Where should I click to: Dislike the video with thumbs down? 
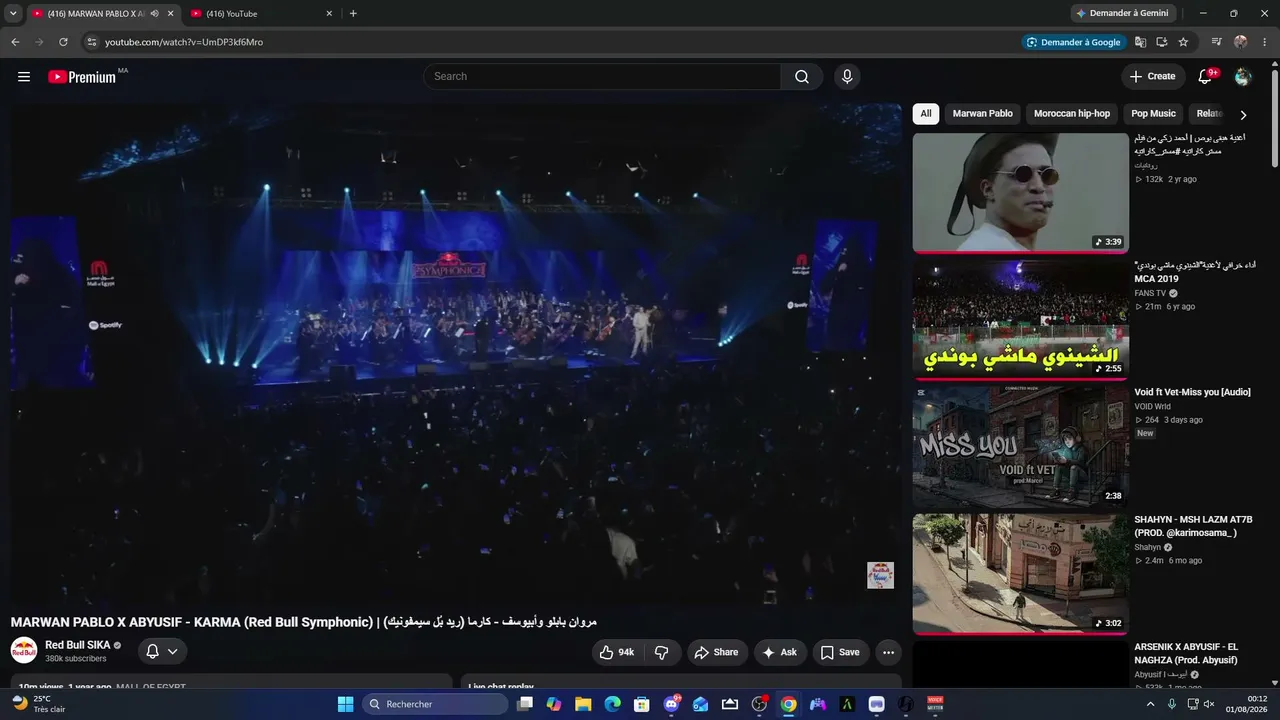662,652
